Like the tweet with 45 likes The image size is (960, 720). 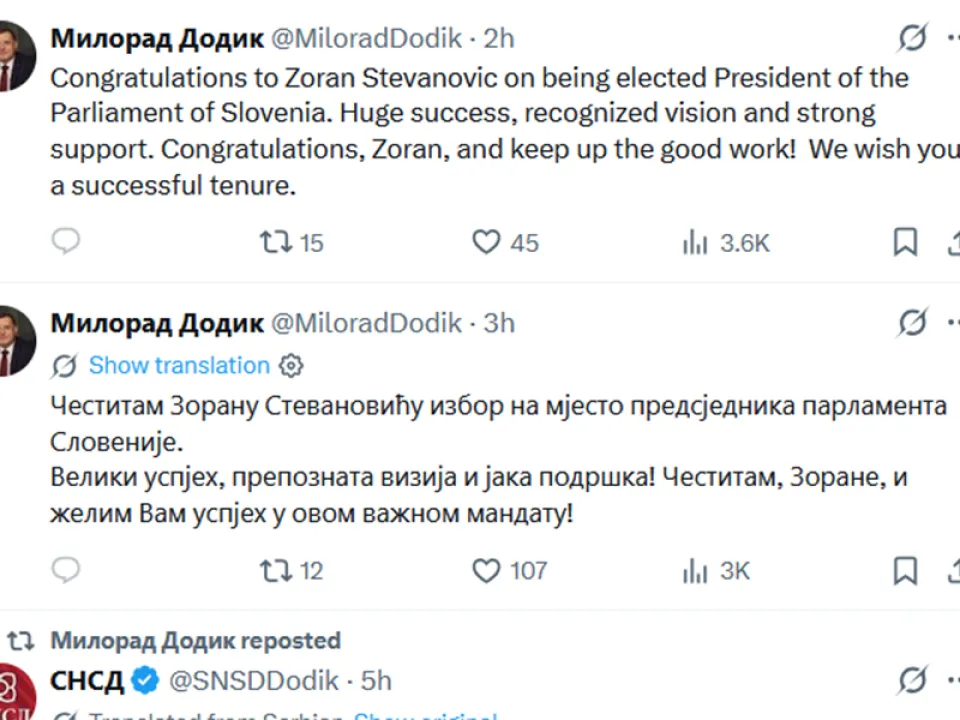pos(486,242)
